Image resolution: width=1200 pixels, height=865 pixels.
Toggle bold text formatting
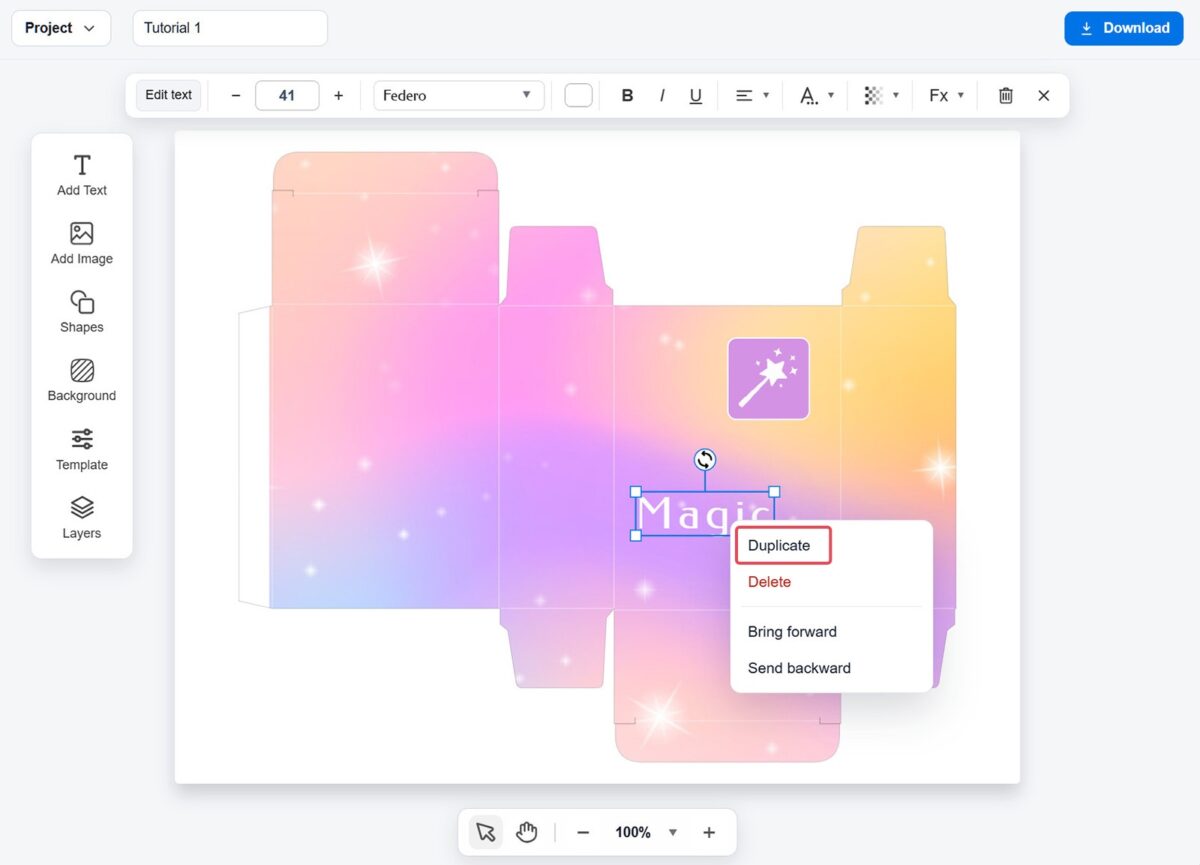point(628,96)
